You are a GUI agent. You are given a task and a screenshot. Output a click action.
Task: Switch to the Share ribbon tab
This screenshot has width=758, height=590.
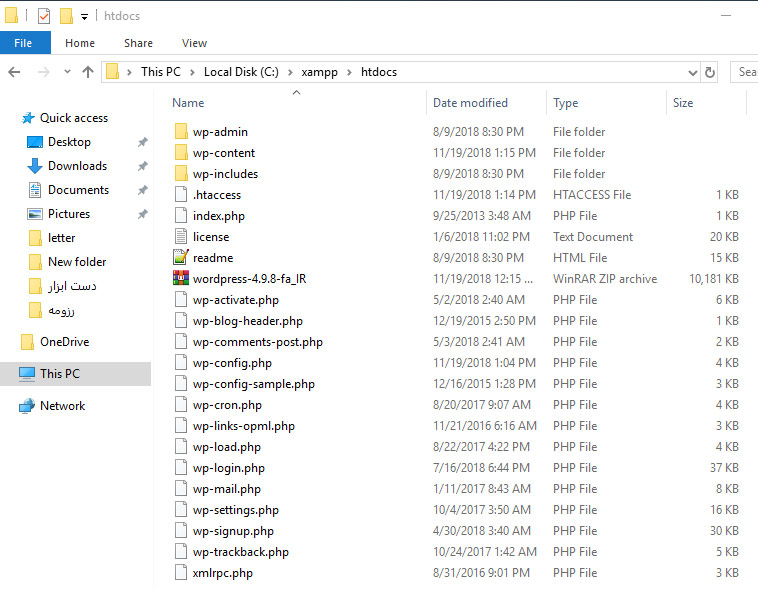(138, 43)
